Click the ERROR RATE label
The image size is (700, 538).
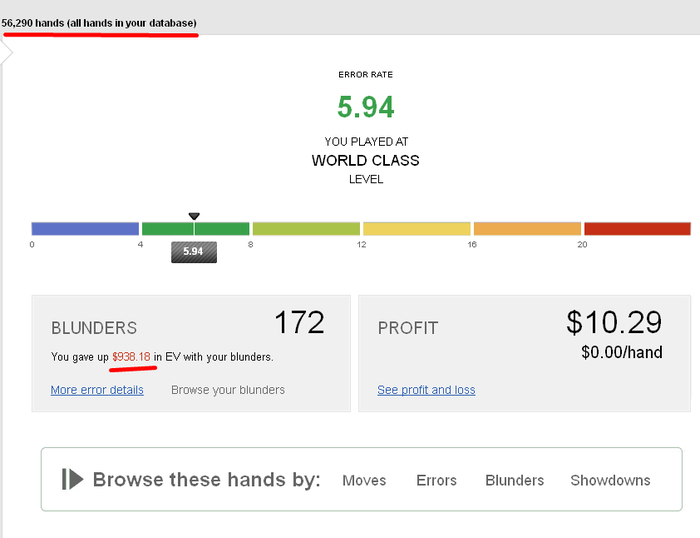coord(366,75)
